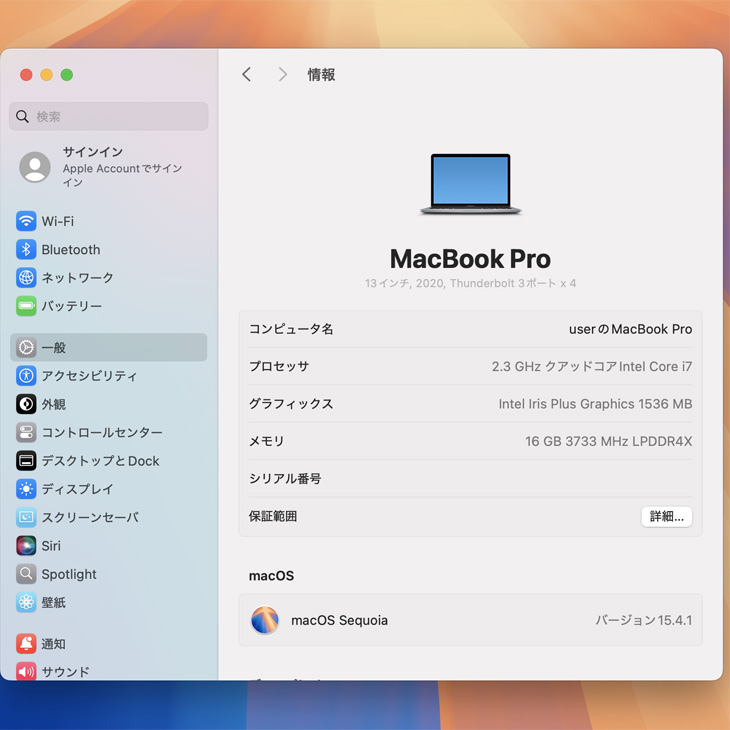Click the 情報 page title
This screenshot has width=730, height=730.
pyautogui.click(x=321, y=74)
